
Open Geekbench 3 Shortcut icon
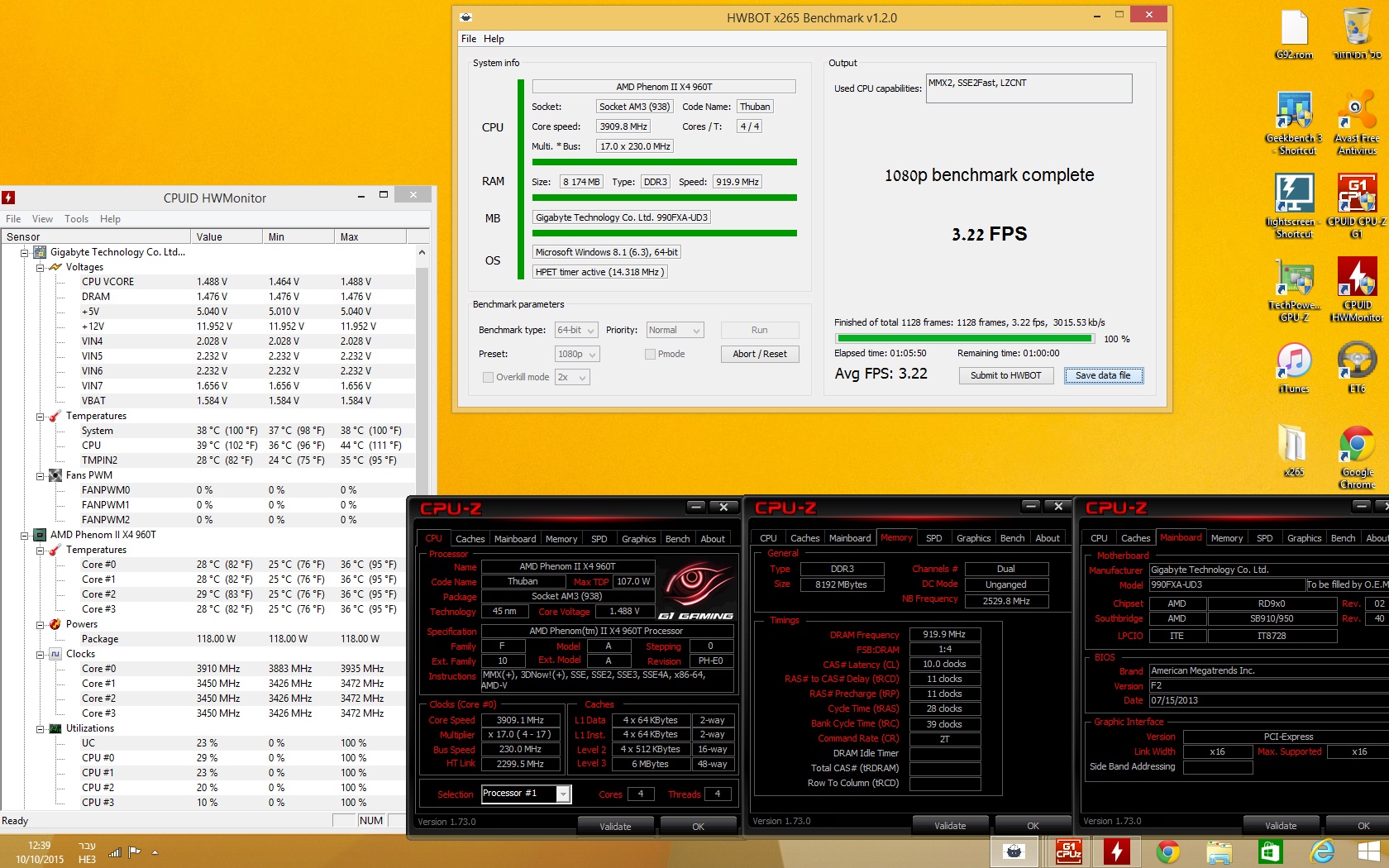click(x=1294, y=122)
